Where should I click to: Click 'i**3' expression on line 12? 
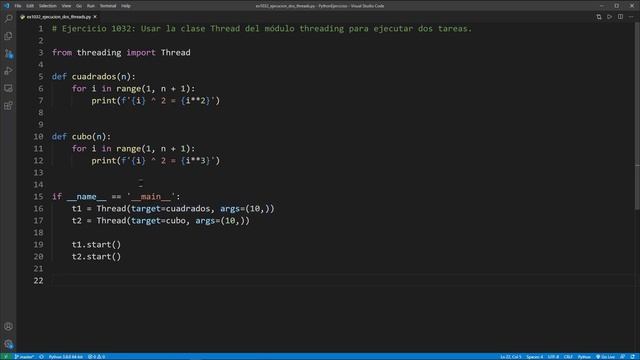196,160
